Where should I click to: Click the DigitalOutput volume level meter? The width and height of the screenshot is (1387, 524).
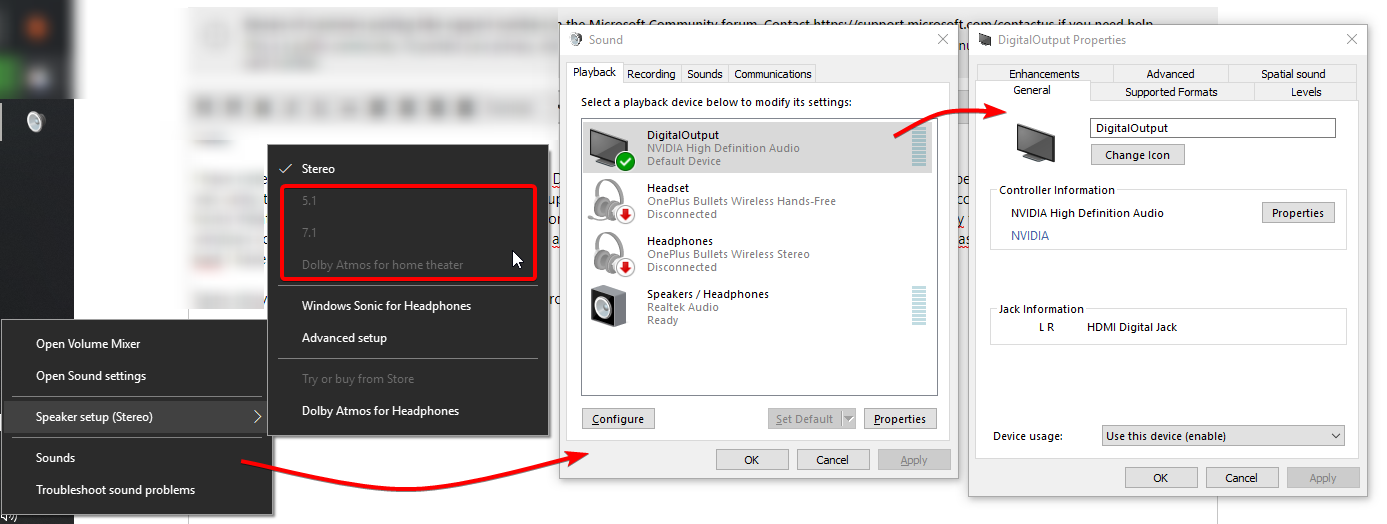pos(919,148)
